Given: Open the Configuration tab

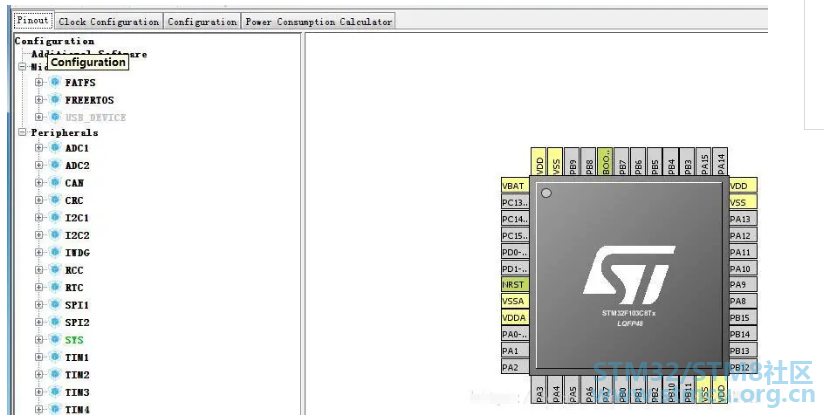Looking at the screenshot, I should [x=202, y=22].
